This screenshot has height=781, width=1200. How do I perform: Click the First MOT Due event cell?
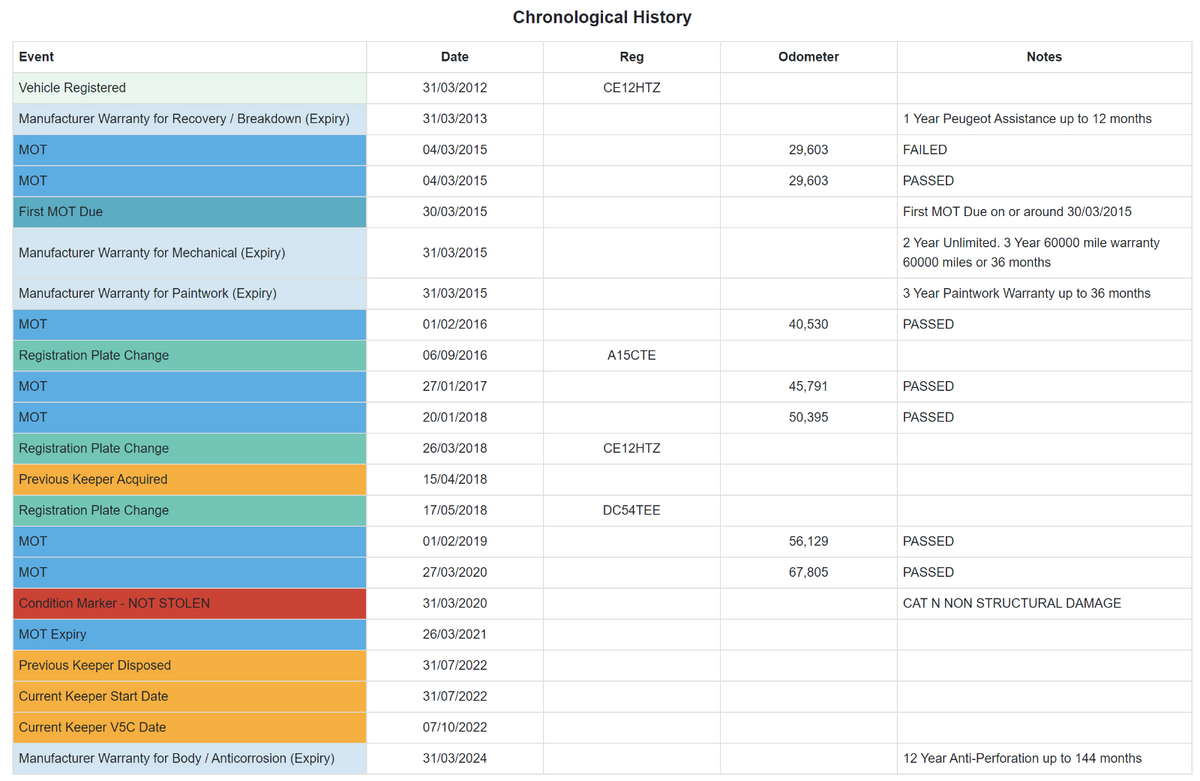point(189,212)
